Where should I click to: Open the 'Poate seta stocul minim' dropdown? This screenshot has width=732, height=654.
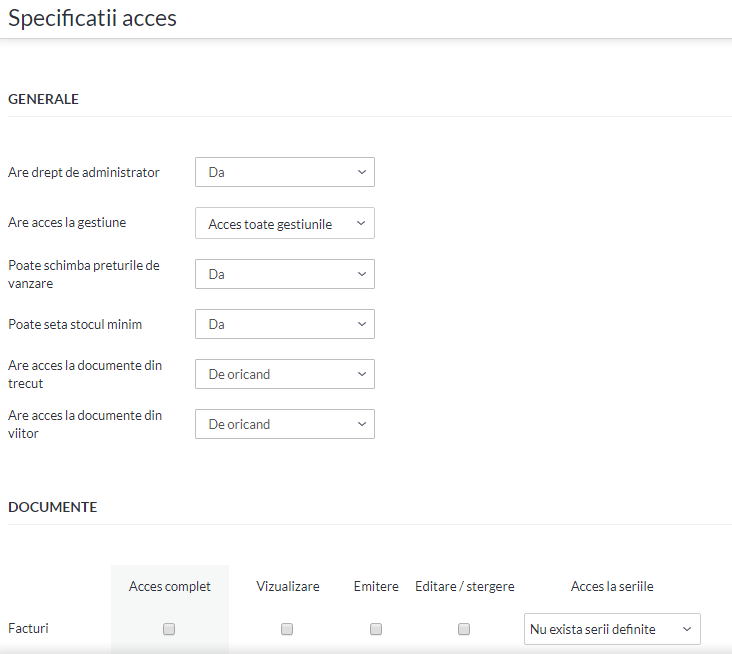pos(285,324)
